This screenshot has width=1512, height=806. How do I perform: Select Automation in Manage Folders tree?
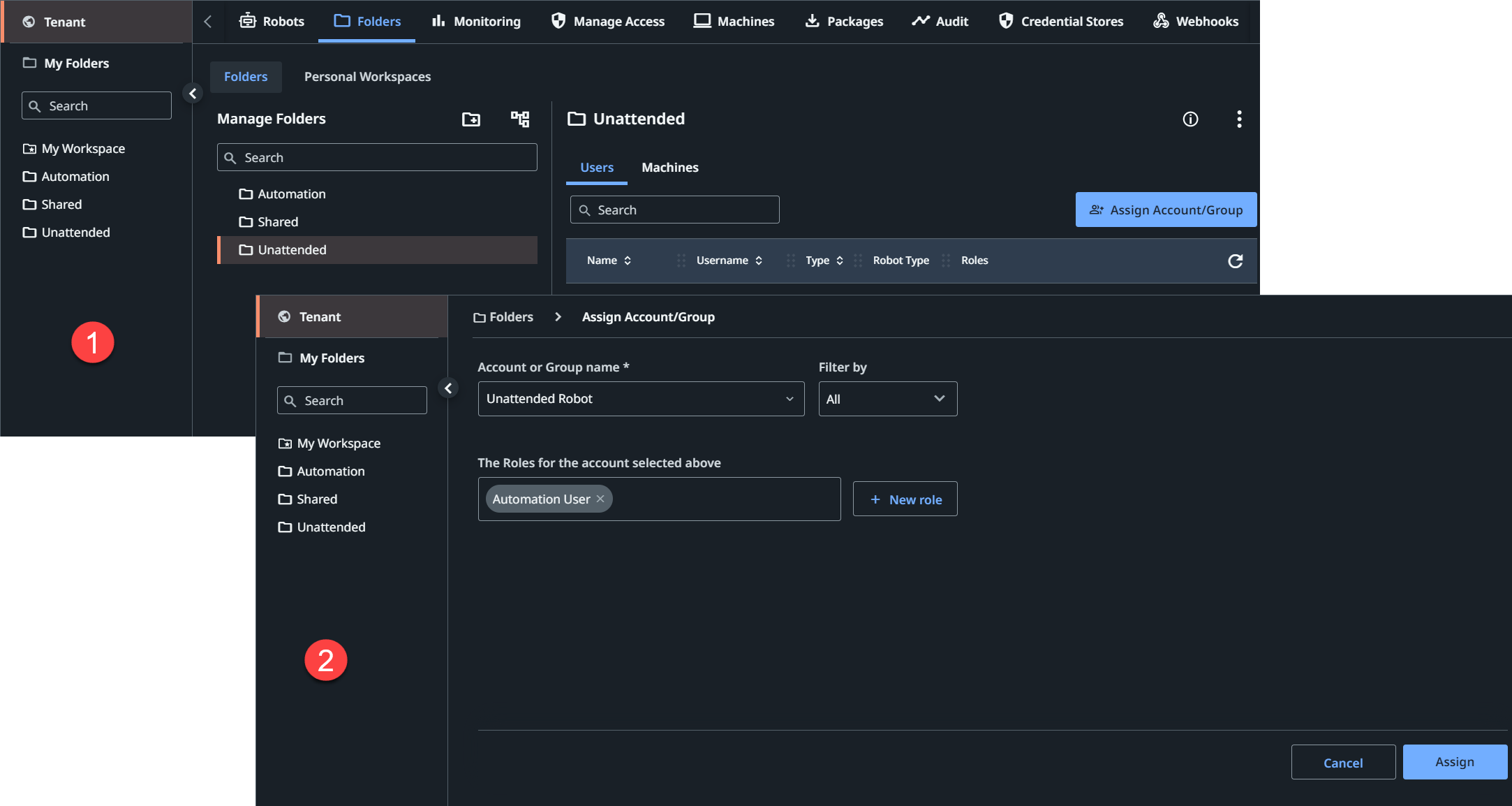tap(377, 194)
